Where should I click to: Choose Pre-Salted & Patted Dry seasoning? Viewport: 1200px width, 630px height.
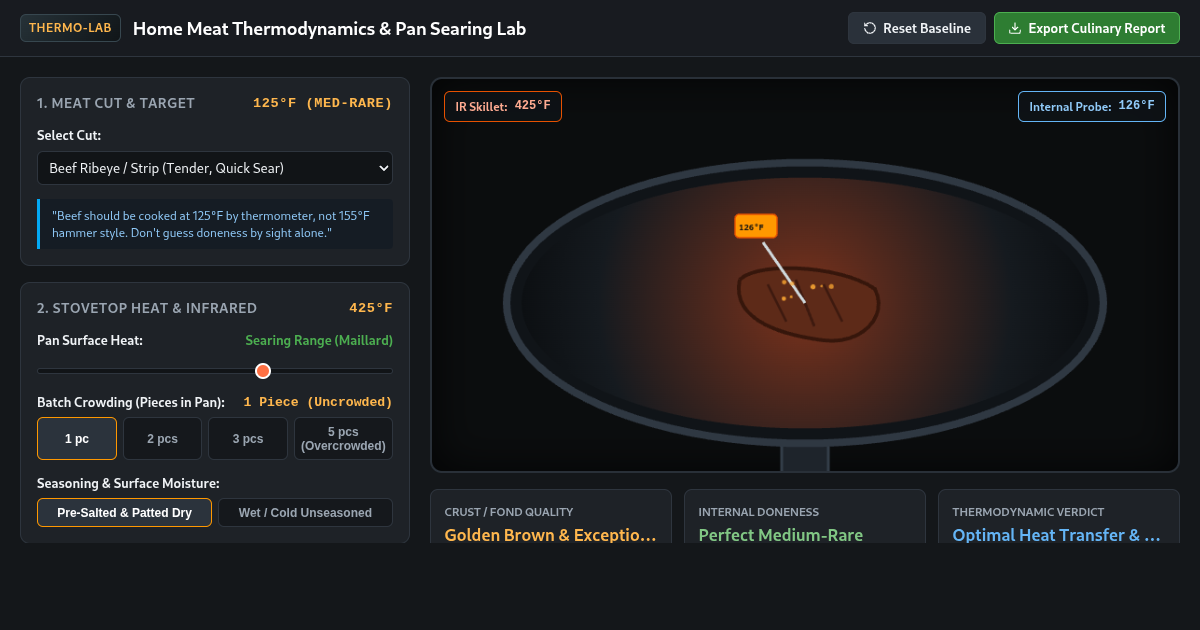point(124,512)
